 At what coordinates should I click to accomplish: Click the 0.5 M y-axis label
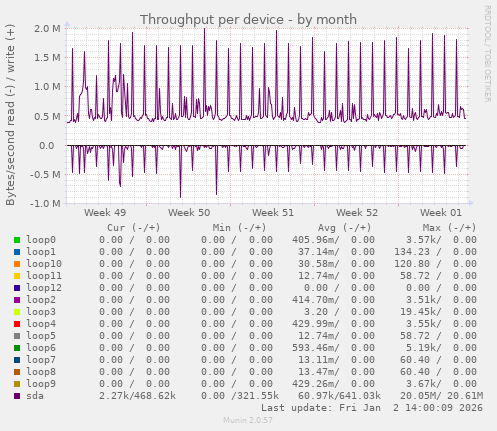[x=47, y=116]
